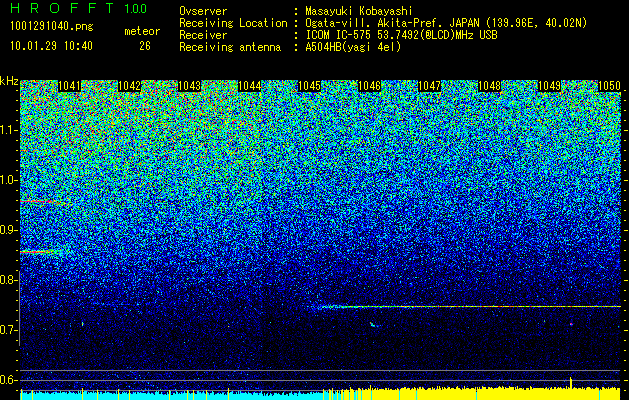
Task: Click the HROFFT 1.0.0 title text
Action: coord(79,8)
